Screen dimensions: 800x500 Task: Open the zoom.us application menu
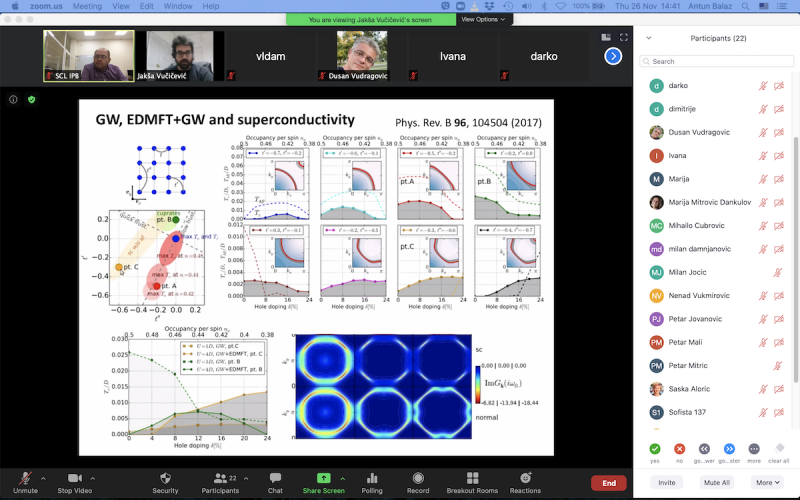[44, 6]
